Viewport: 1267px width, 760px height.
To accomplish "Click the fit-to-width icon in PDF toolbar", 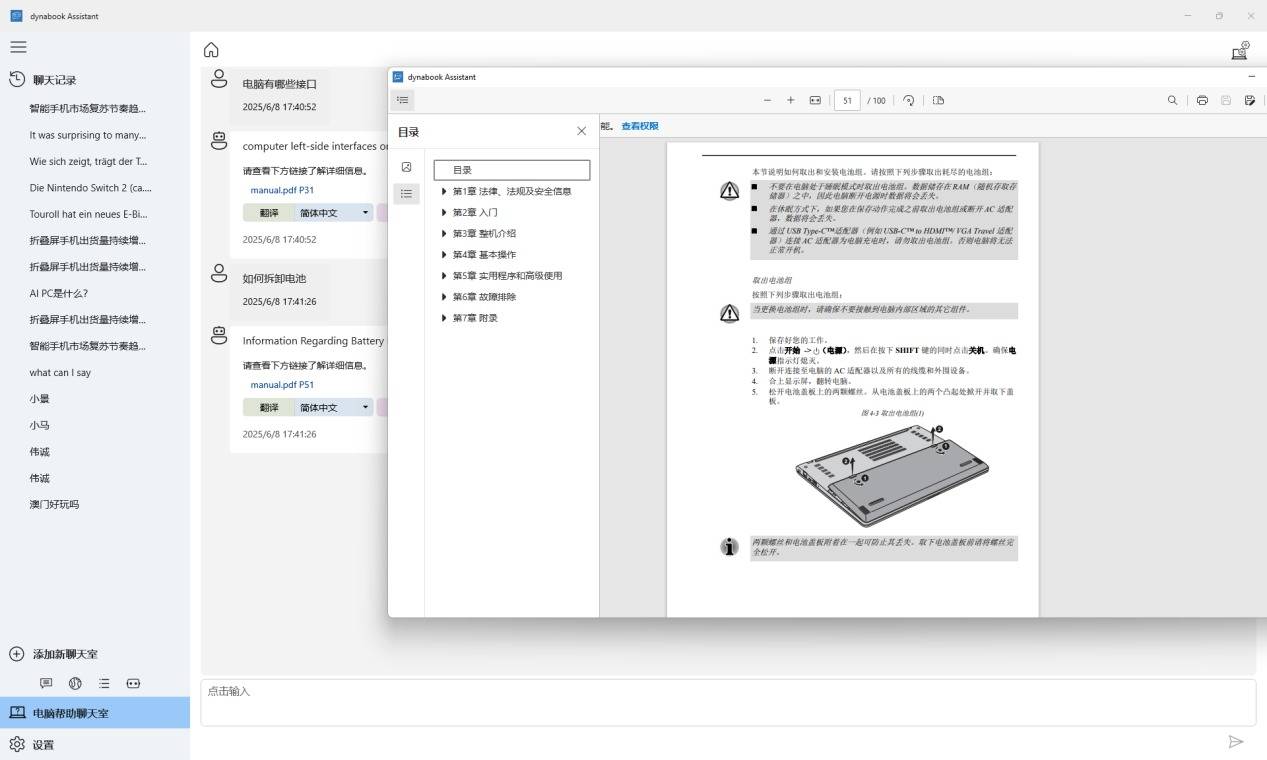I will pos(815,100).
